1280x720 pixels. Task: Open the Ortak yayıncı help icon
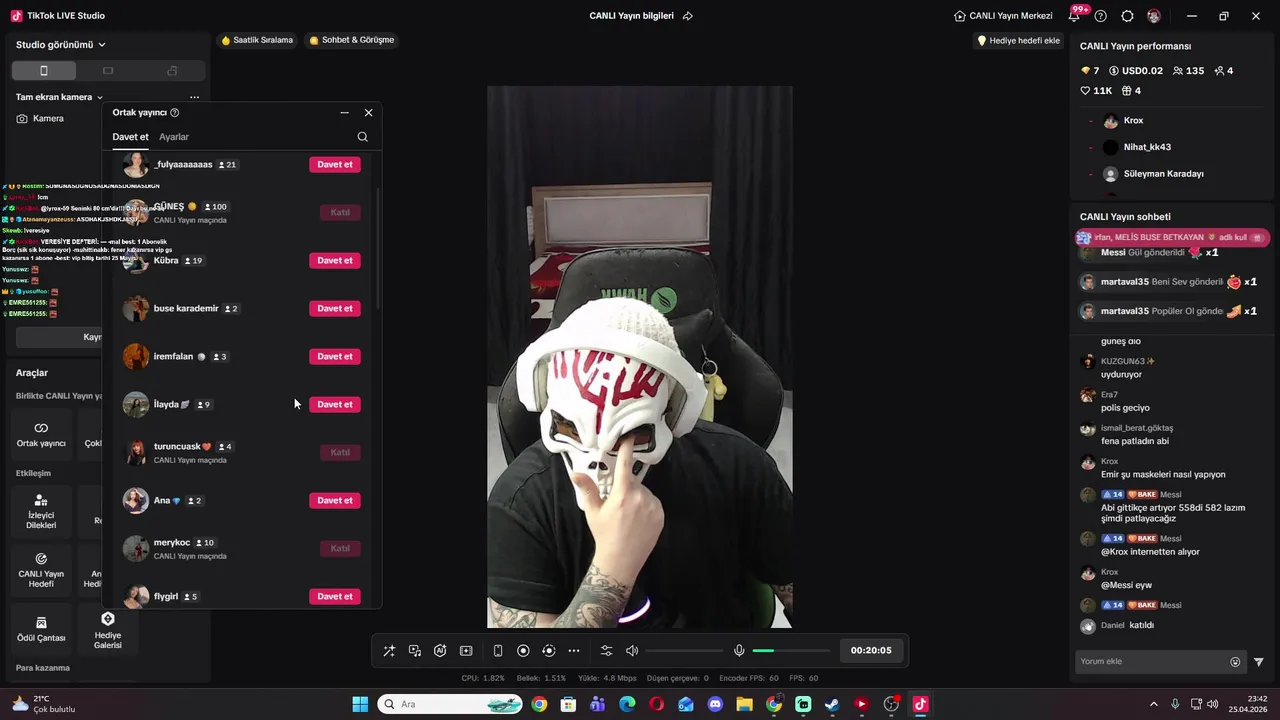pyautogui.click(x=175, y=113)
